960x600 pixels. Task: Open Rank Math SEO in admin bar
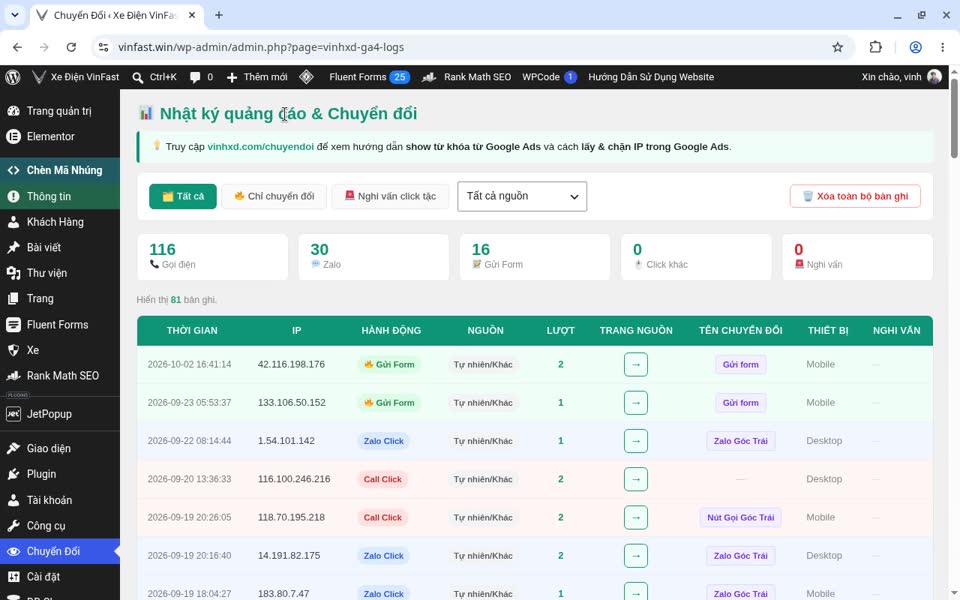467,77
